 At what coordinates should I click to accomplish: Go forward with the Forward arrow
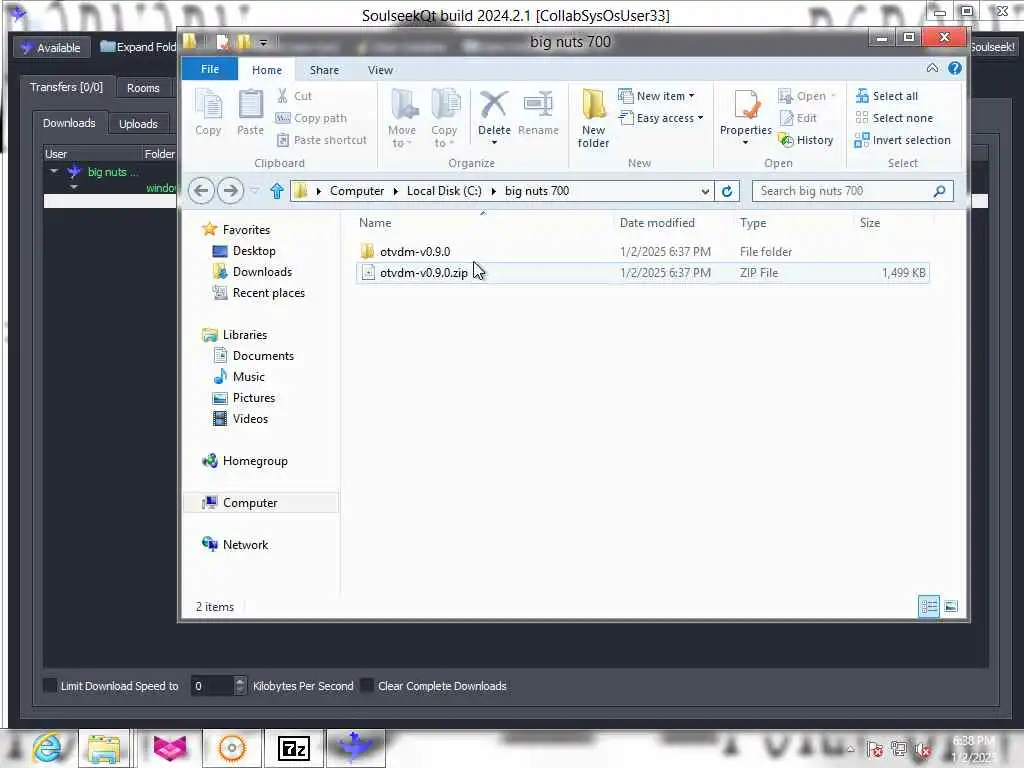coord(230,191)
